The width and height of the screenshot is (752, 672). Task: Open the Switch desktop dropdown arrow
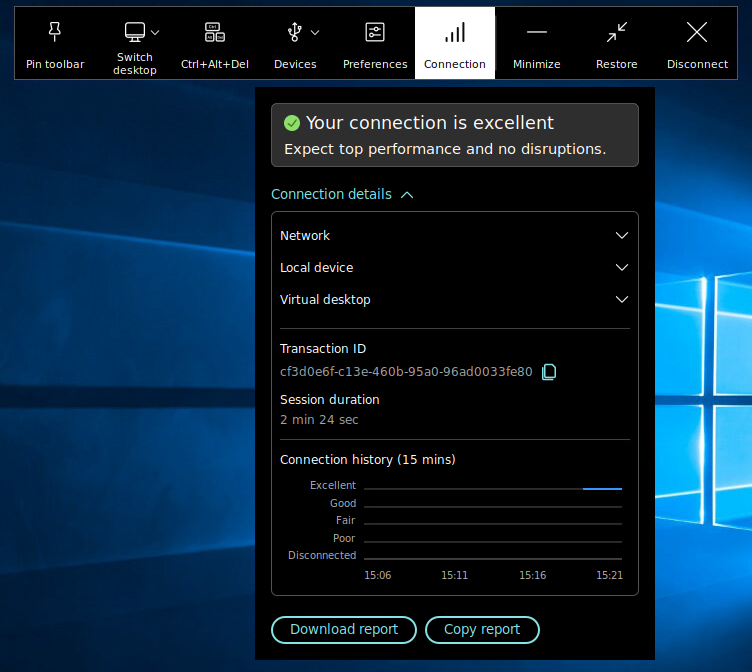[x=155, y=32]
